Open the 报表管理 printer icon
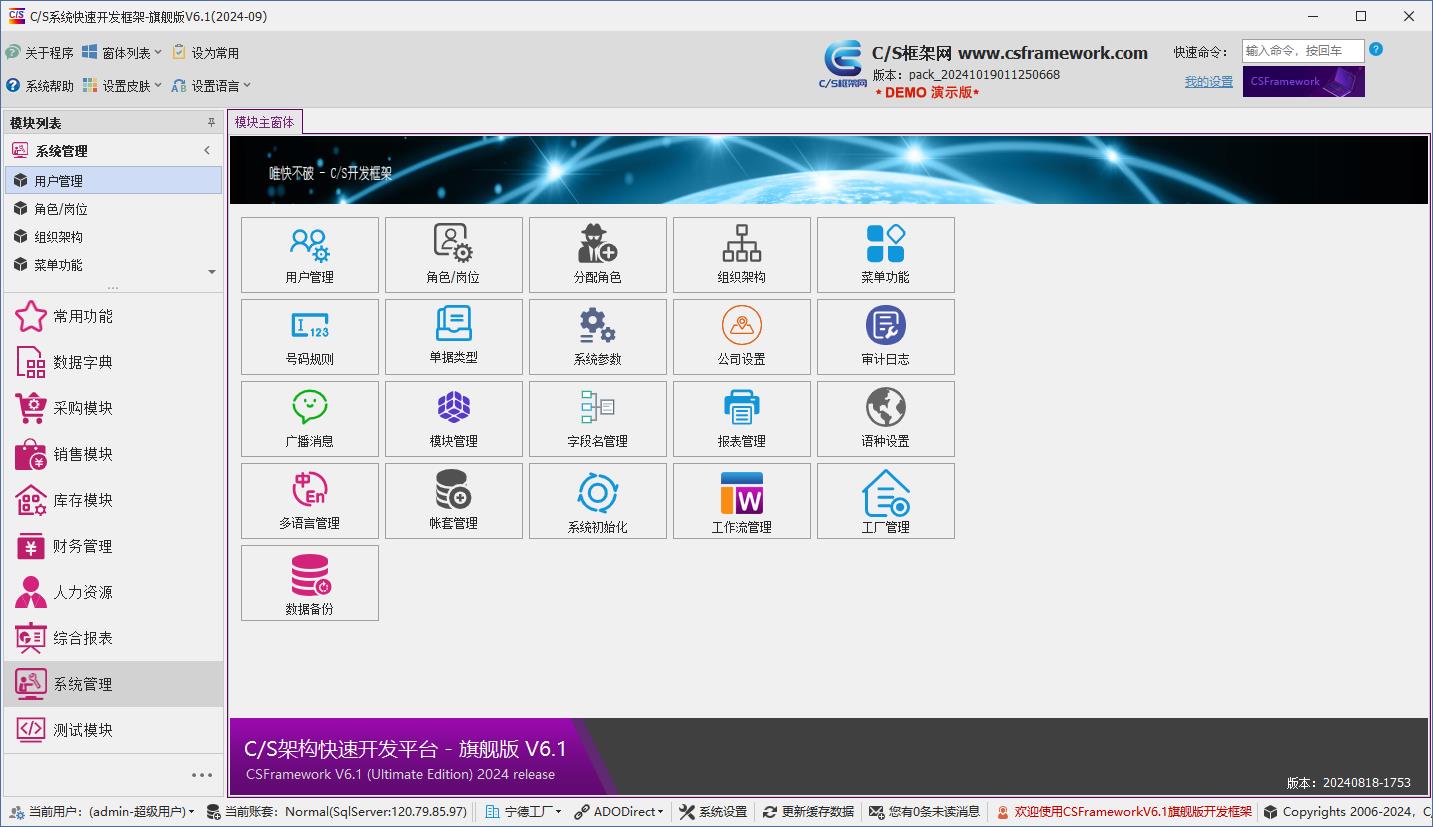Screen dimensions: 1433x827 click(741, 408)
